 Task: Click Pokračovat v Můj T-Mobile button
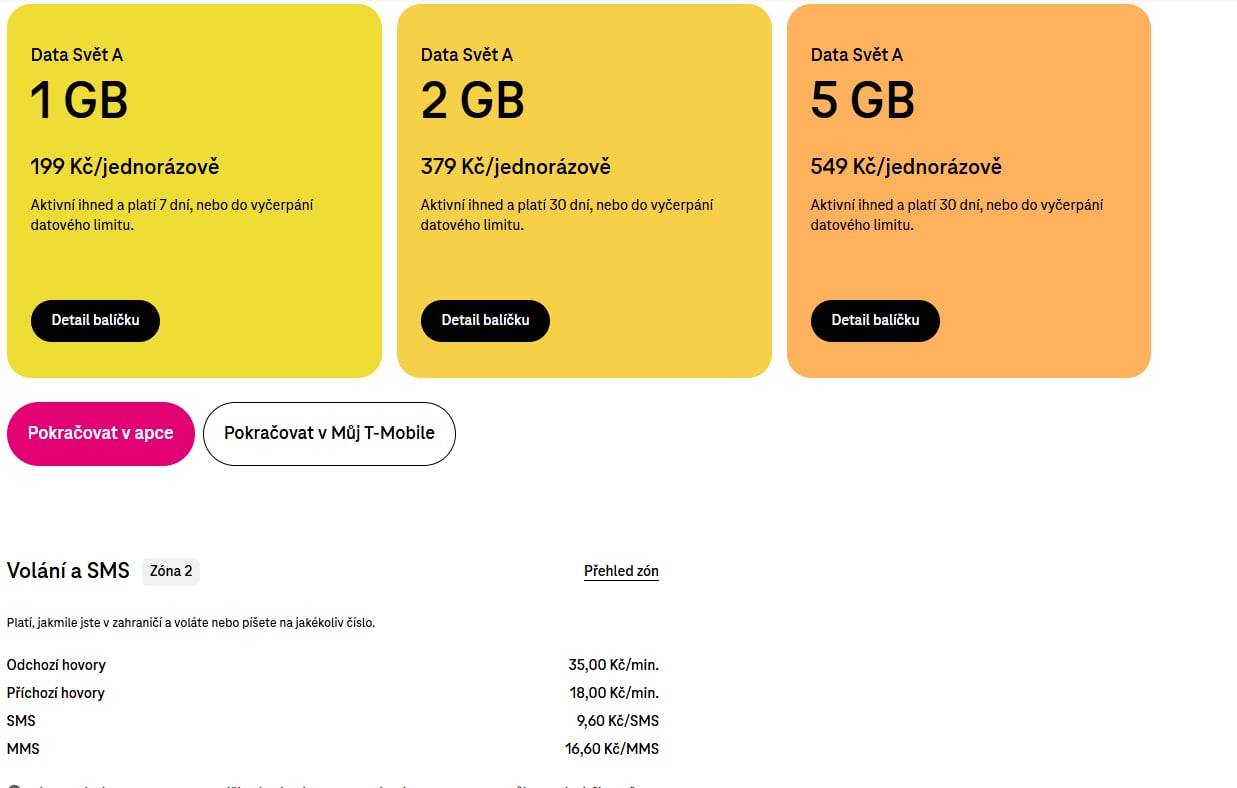(329, 434)
